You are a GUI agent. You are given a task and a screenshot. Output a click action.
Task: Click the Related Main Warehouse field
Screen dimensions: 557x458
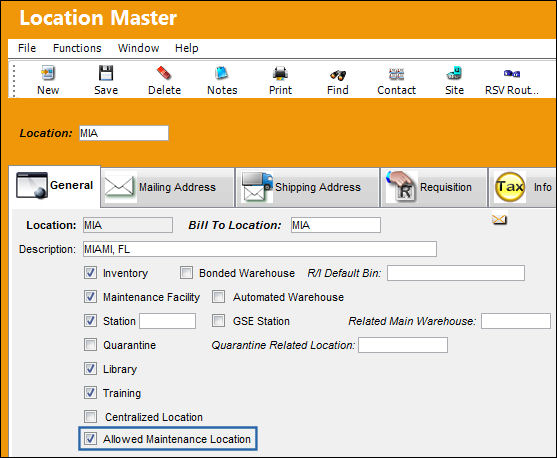click(x=516, y=321)
